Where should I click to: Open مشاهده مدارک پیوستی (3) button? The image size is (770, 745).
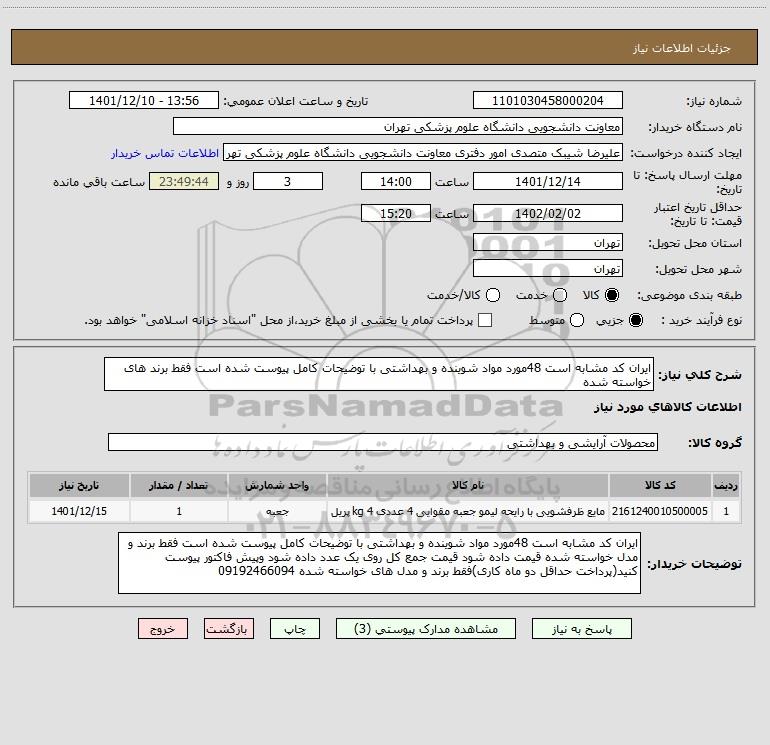[426, 629]
